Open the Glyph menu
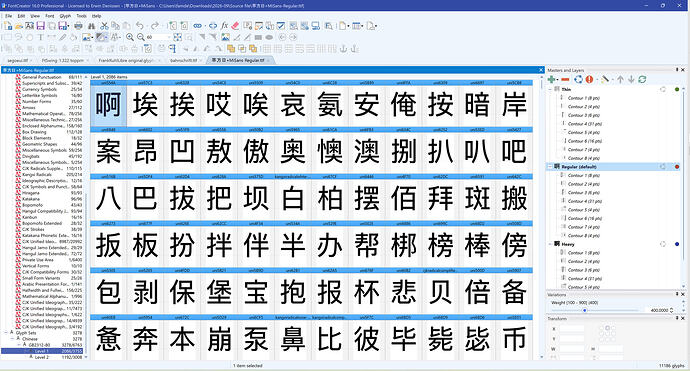 click(65, 16)
